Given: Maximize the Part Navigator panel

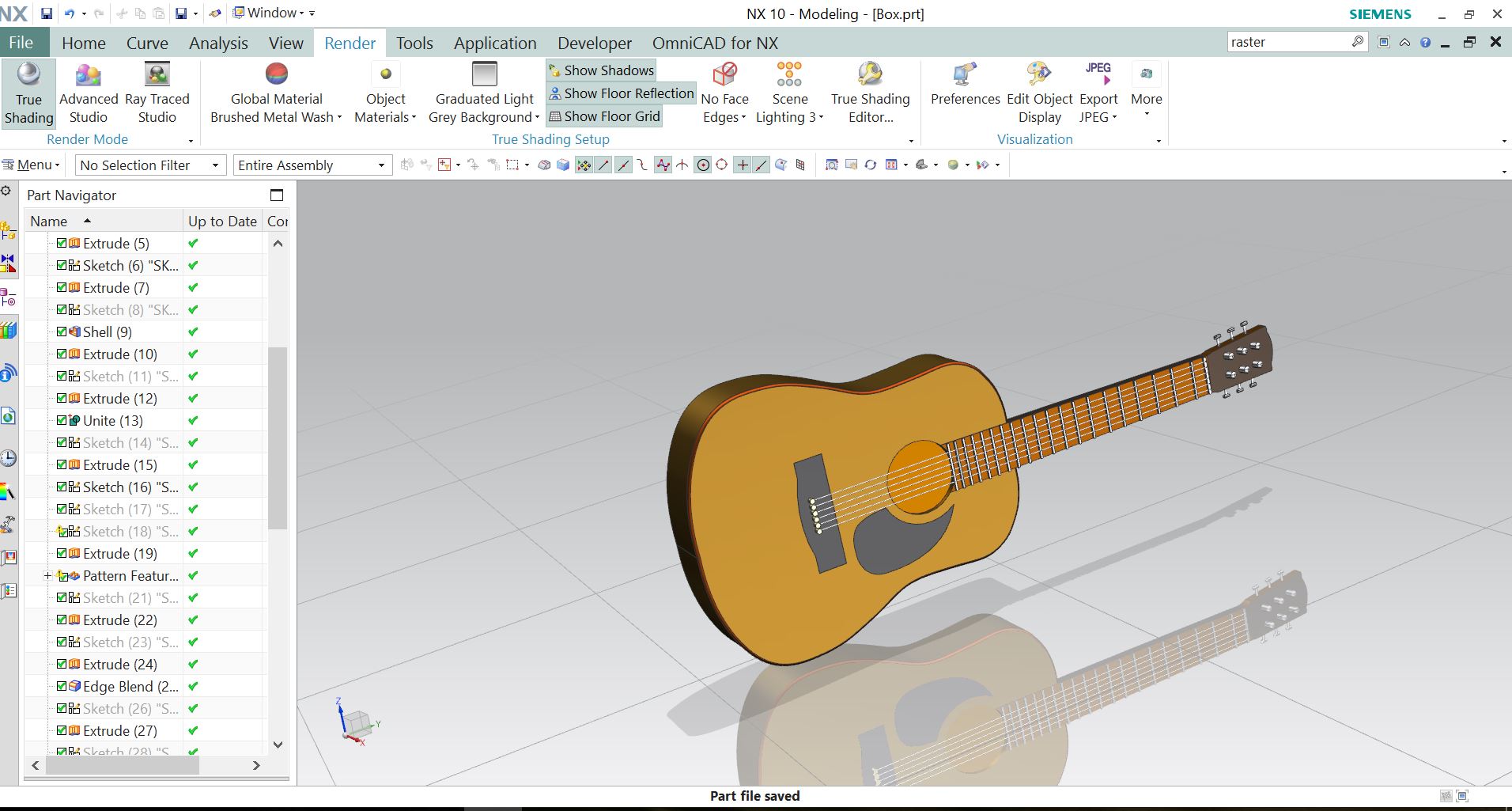Looking at the screenshot, I should pyautogui.click(x=277, y=195).
